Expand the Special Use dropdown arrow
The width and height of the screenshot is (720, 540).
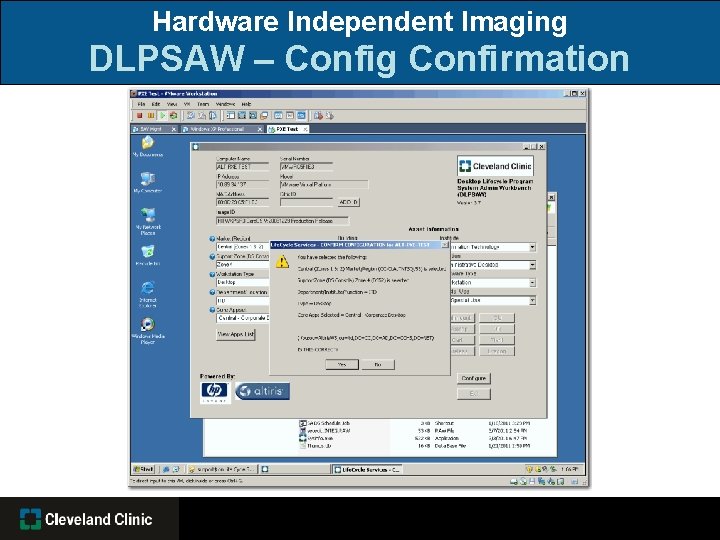[532, 301]
